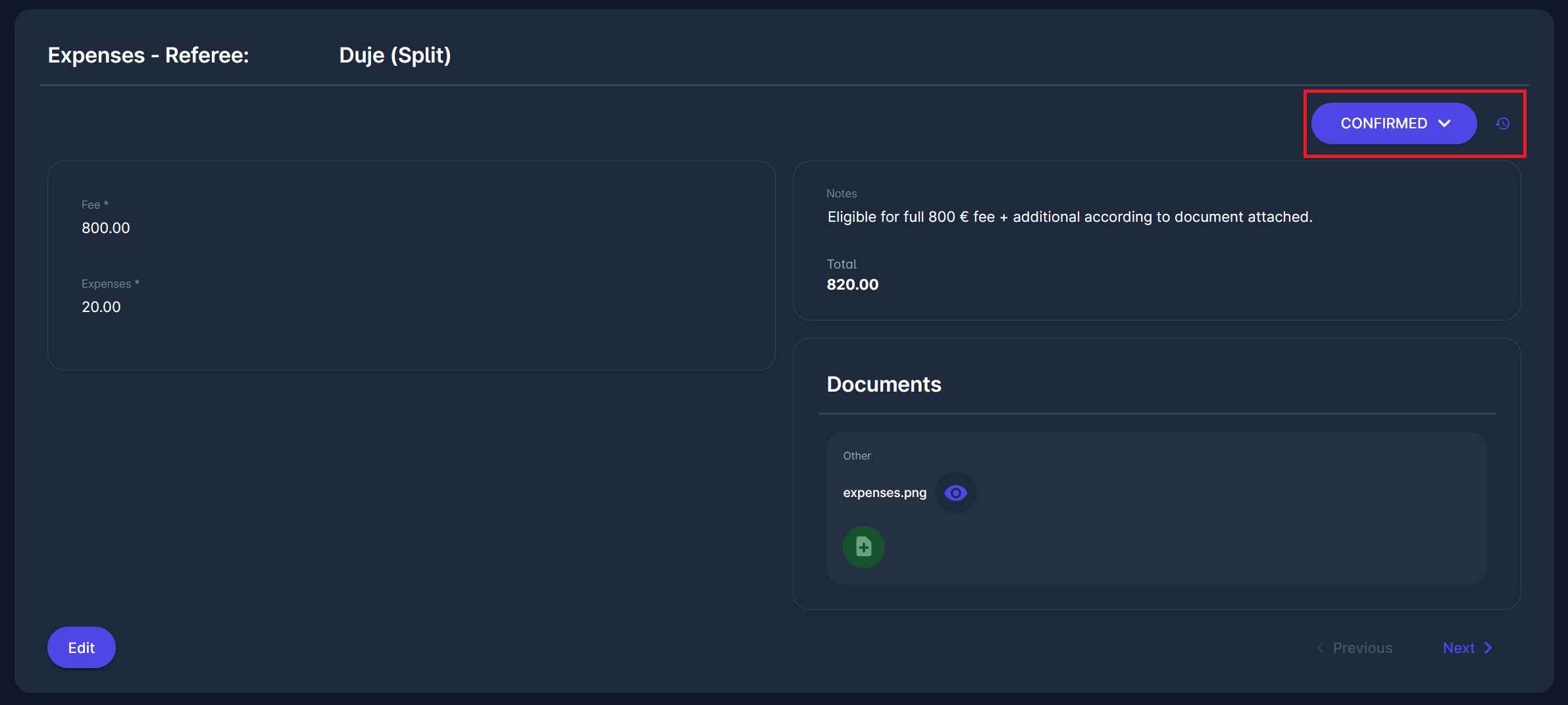
Task: Go to the Previous expense record
Action: pyautogui.click(x=1361, y=648)
